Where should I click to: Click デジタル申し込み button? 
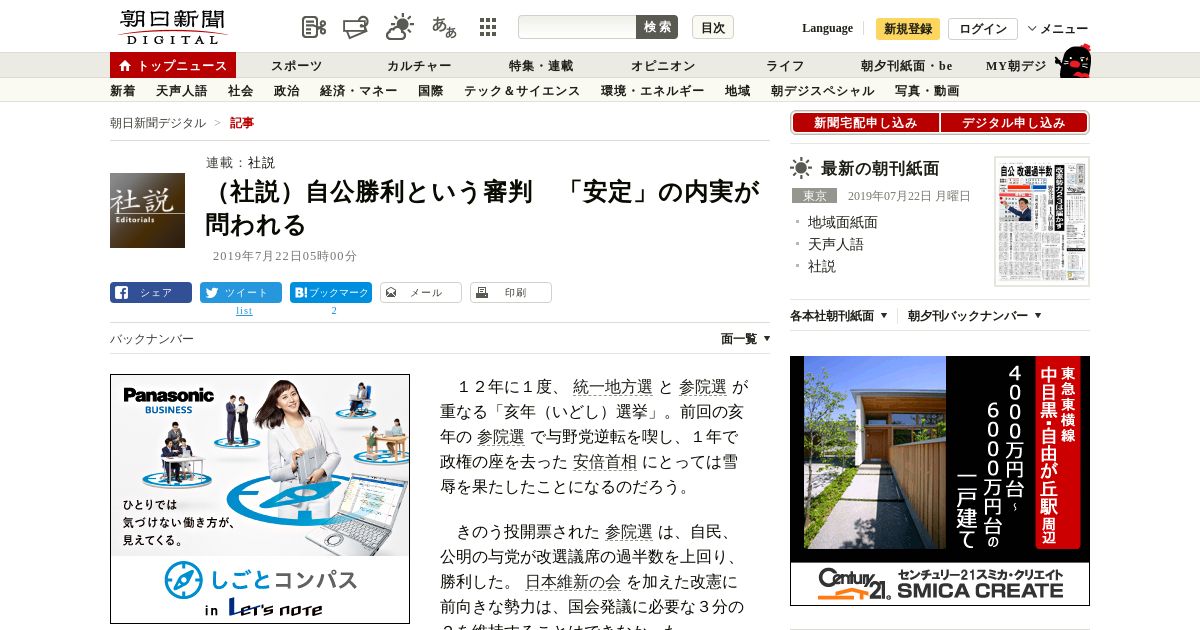tap(1014, 123)
